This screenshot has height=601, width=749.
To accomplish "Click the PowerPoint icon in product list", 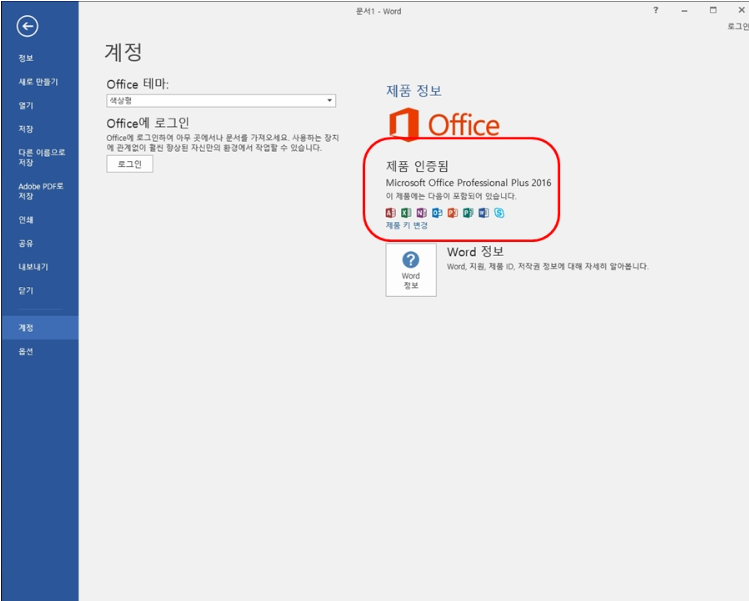I will pyautogui.click(x=452, y=213).
